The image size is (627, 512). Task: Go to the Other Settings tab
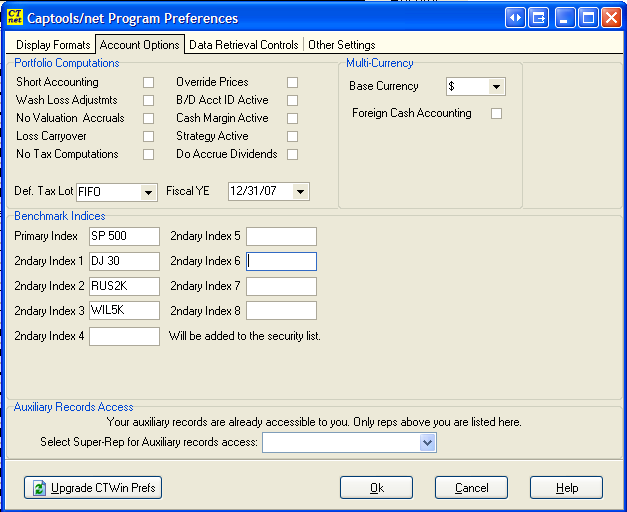point(341,45)
